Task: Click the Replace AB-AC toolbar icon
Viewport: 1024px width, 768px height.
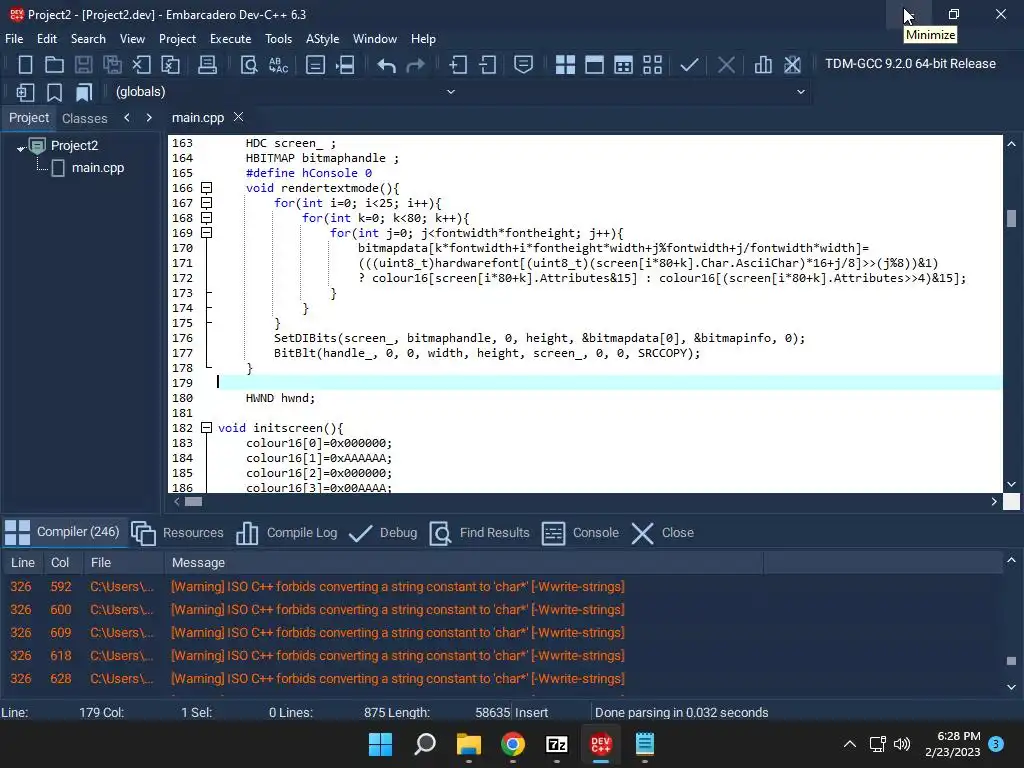Action: pos(278,65)
